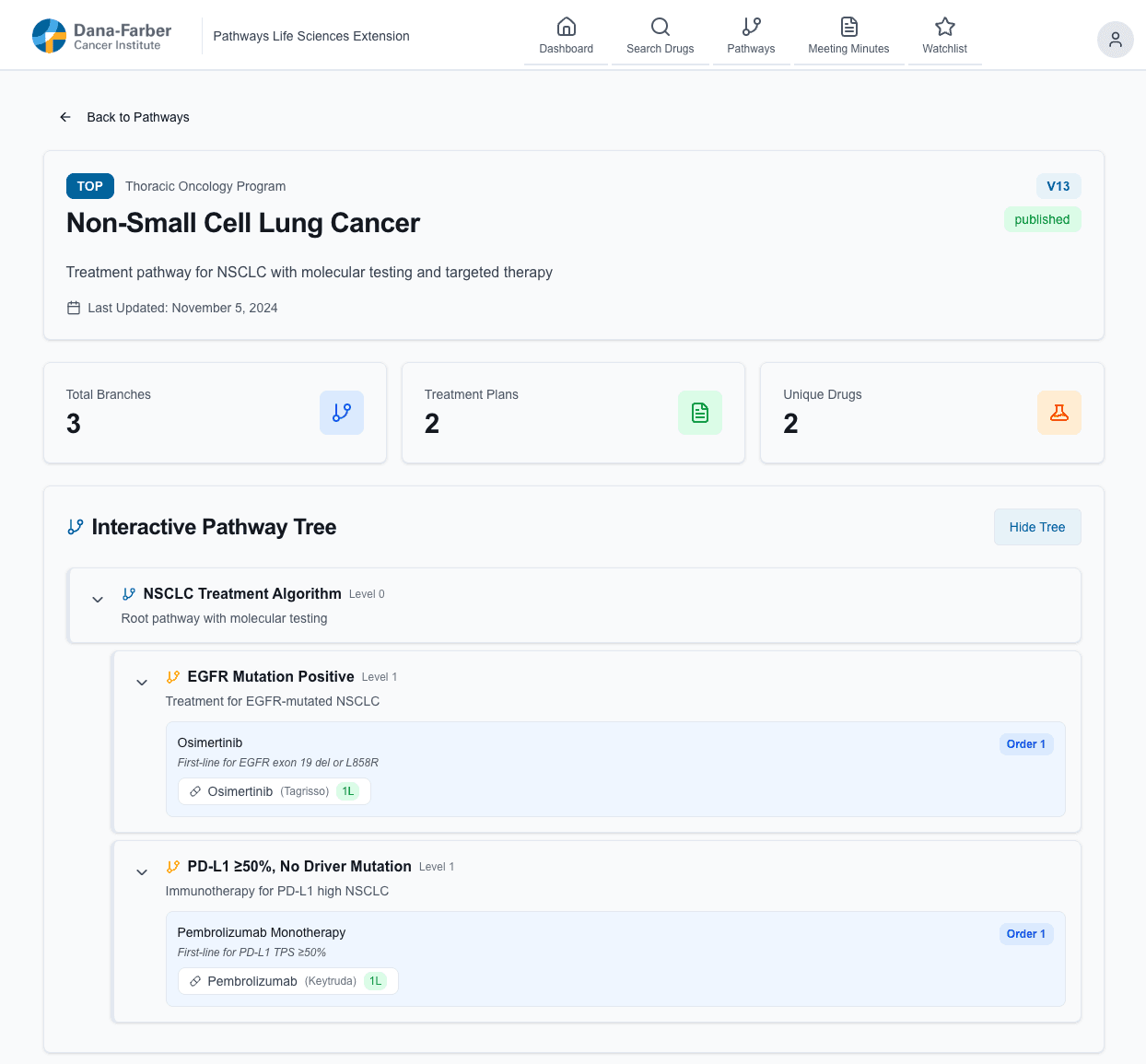Click the published status badge
This screenshot has height=1064, width=1146.
[x=1042, y=219]
